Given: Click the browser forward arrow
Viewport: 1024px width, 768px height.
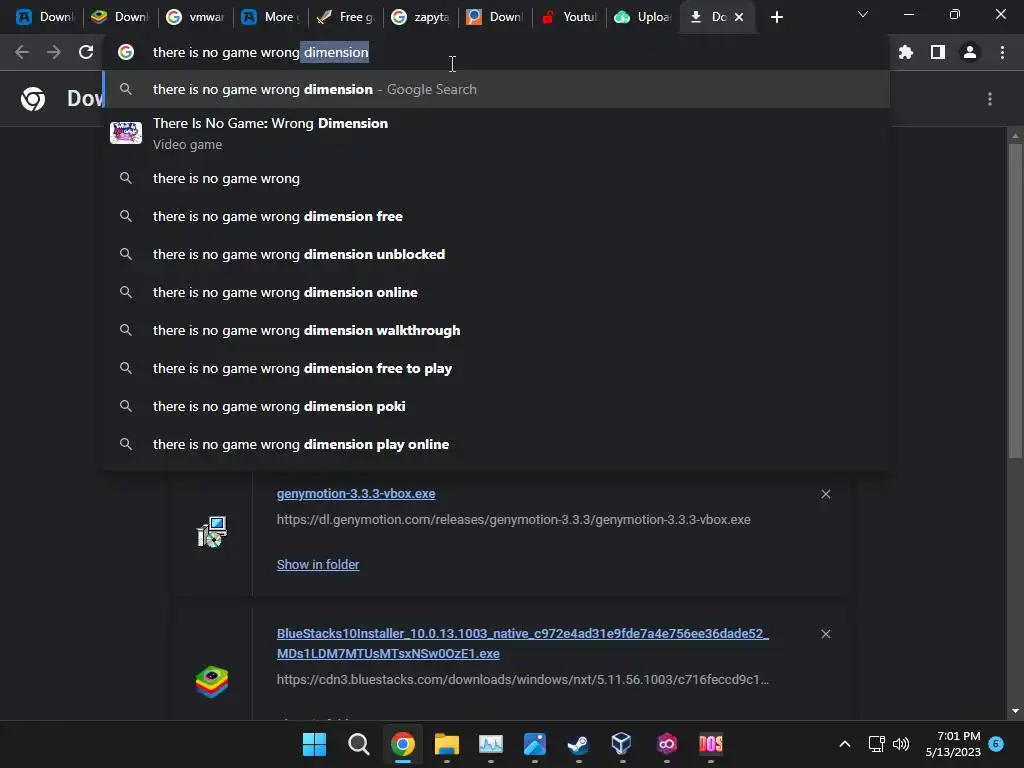Looking at the screenshot, I should 54,52.
